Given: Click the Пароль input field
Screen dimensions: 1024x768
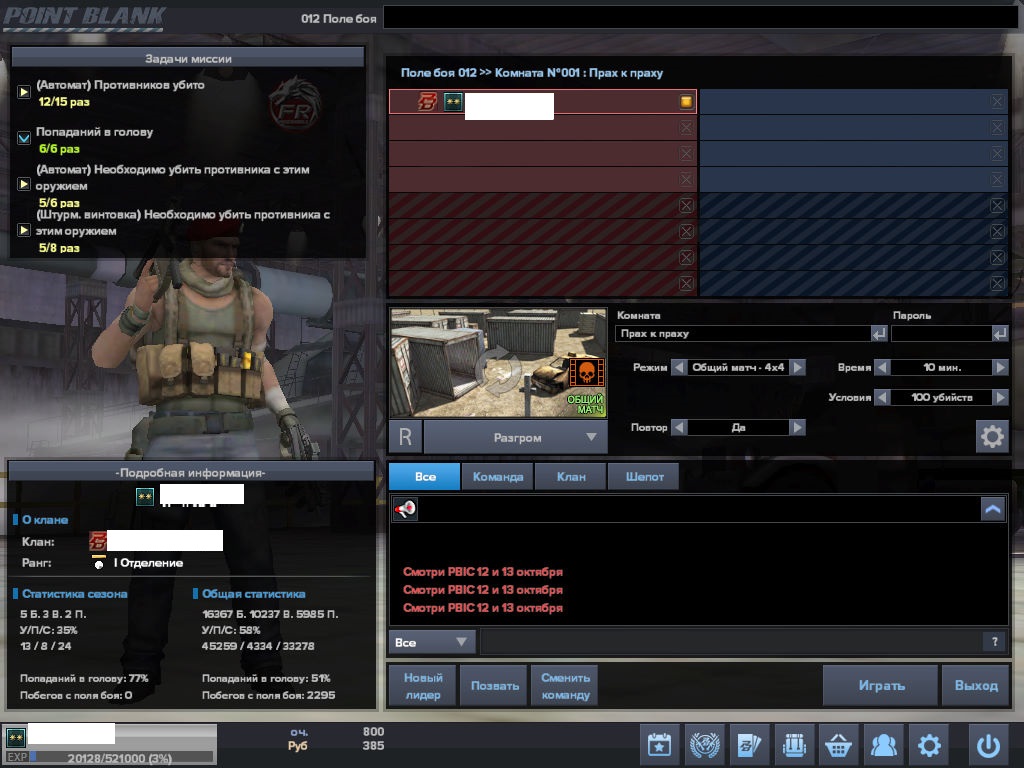Looking at the screenshot, I should [942, 334].
